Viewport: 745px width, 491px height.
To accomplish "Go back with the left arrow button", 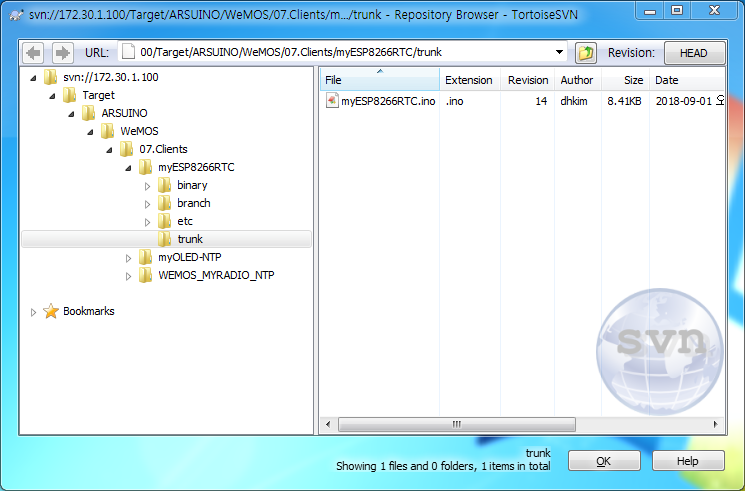I will tap(33, 53).
